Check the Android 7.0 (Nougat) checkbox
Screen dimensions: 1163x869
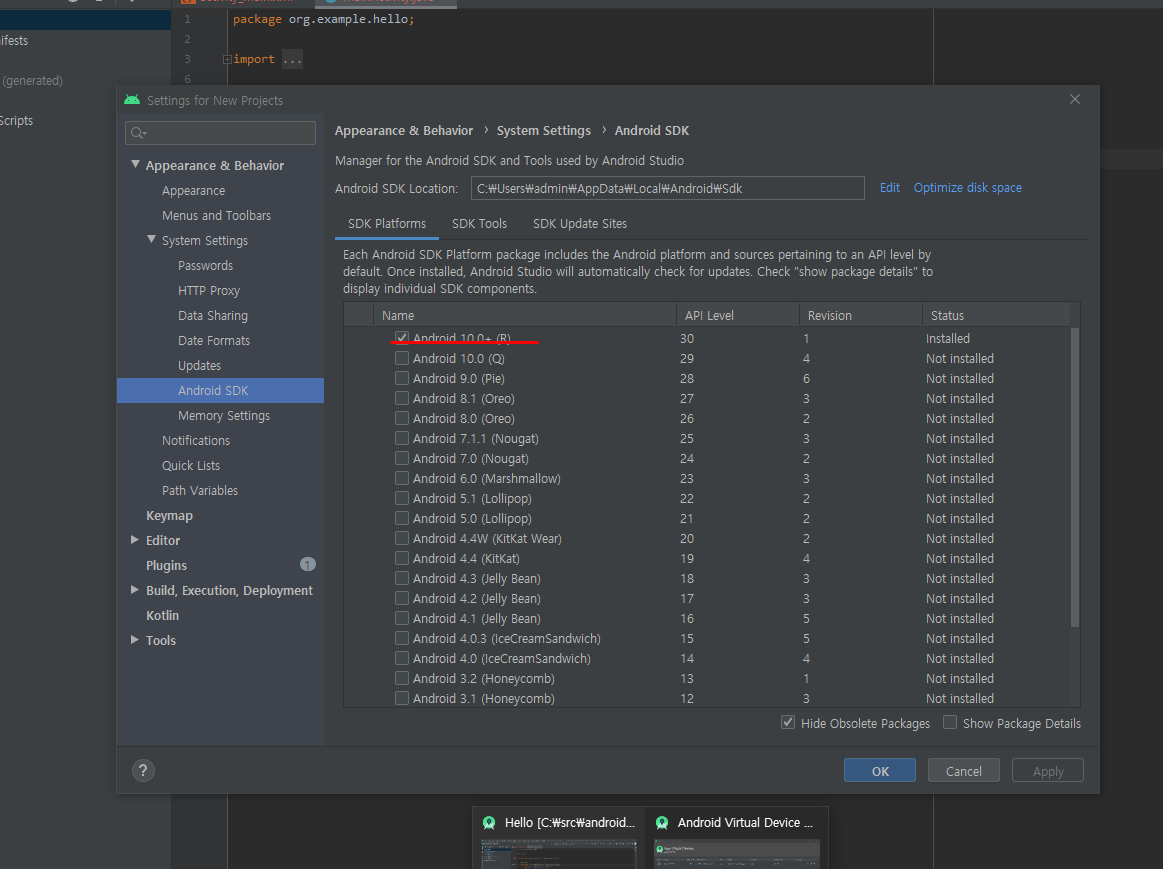402,458
